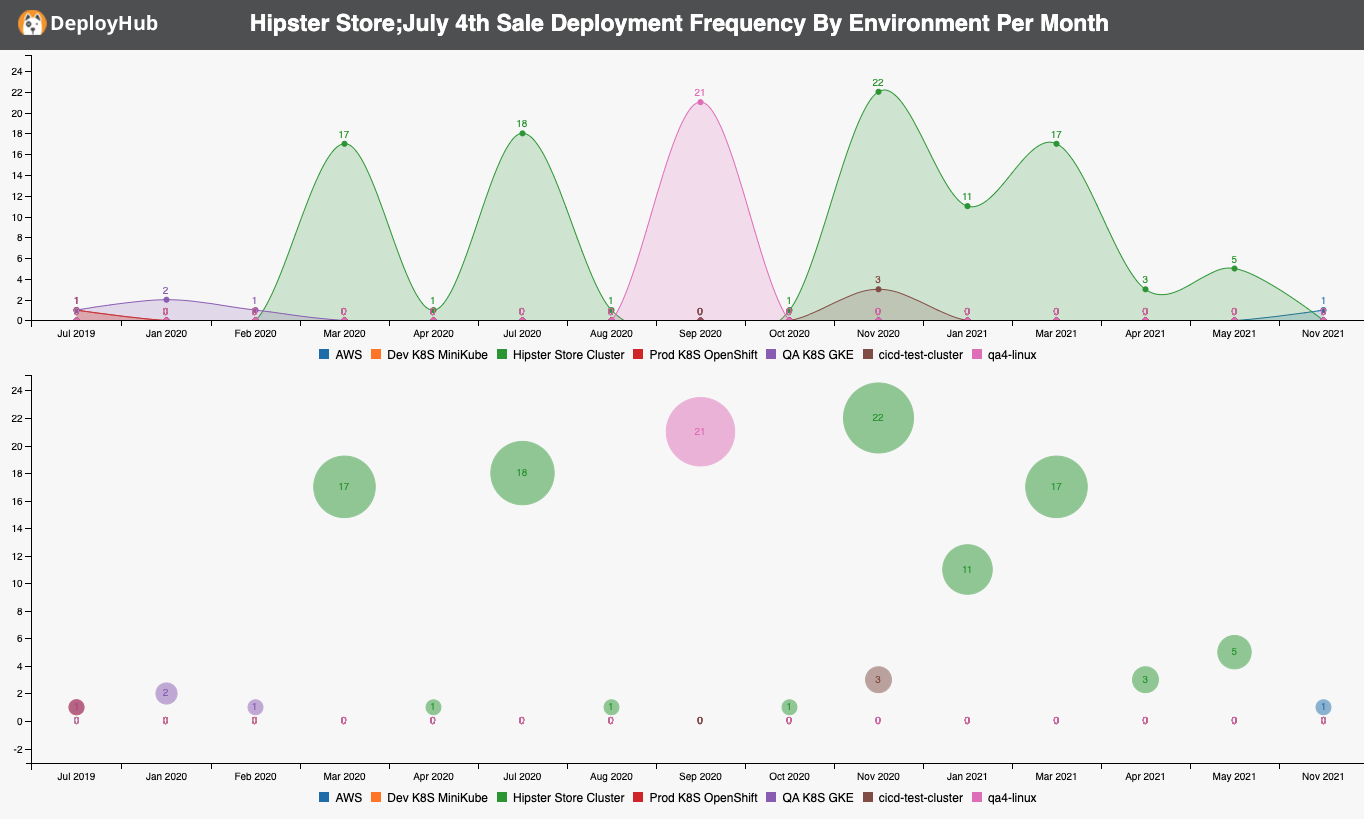Click the pink 21 bubble for Sep 2020
Image resolution: width=1364 pixels, height=819 pixels.
coord(700,432)
